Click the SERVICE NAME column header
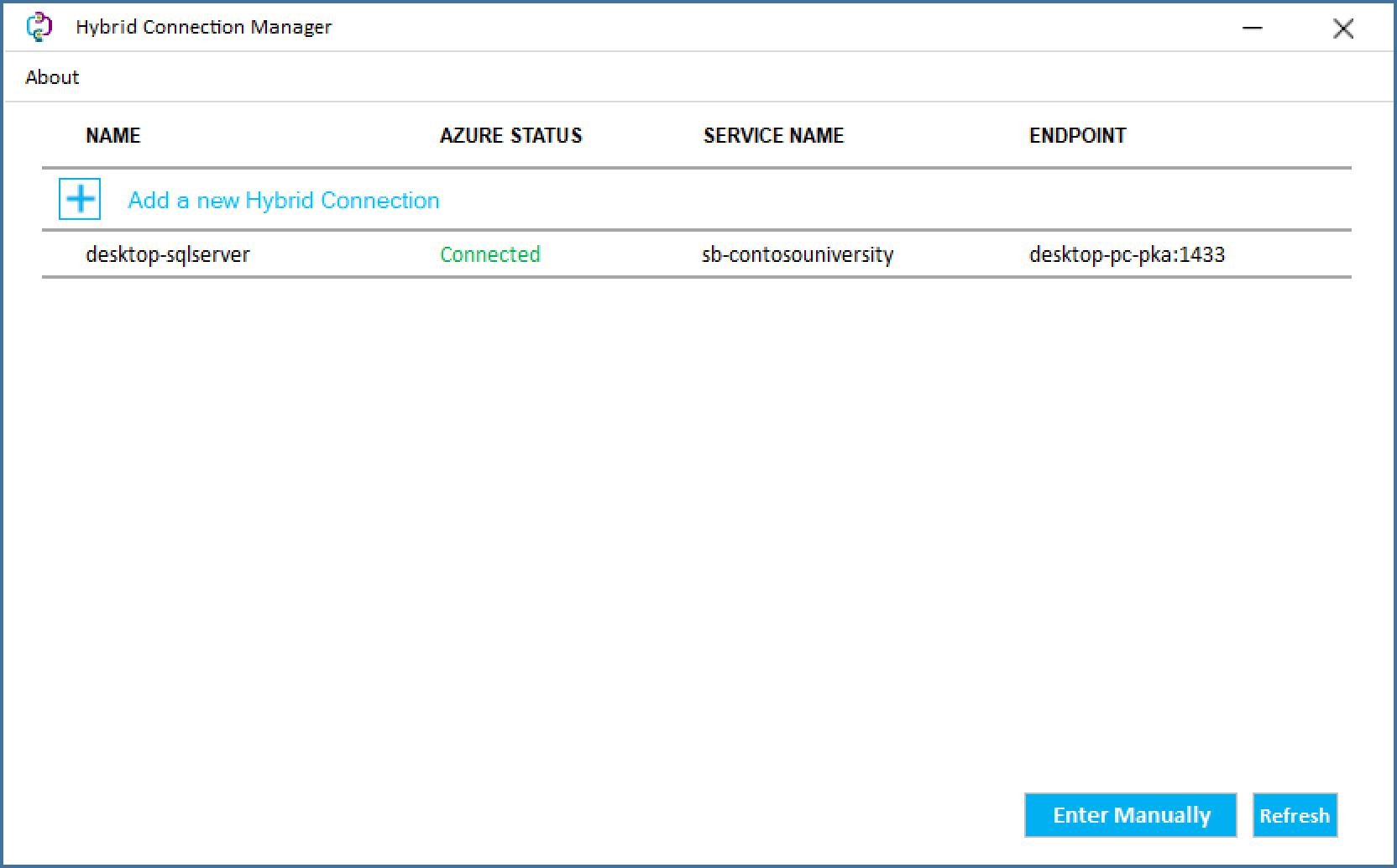Screen dimensions: 1397x868 773,135
